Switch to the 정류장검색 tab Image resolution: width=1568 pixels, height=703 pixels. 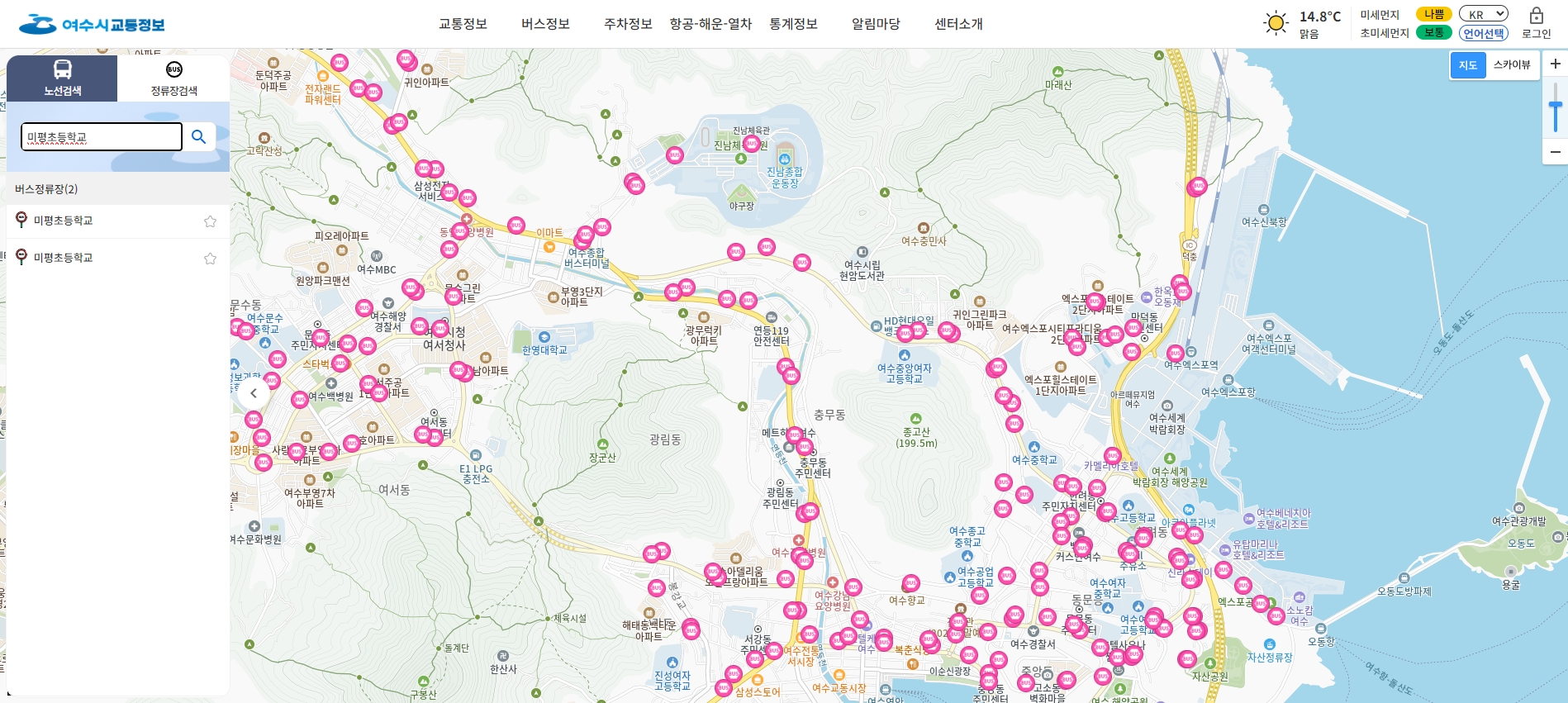[173, 78]
